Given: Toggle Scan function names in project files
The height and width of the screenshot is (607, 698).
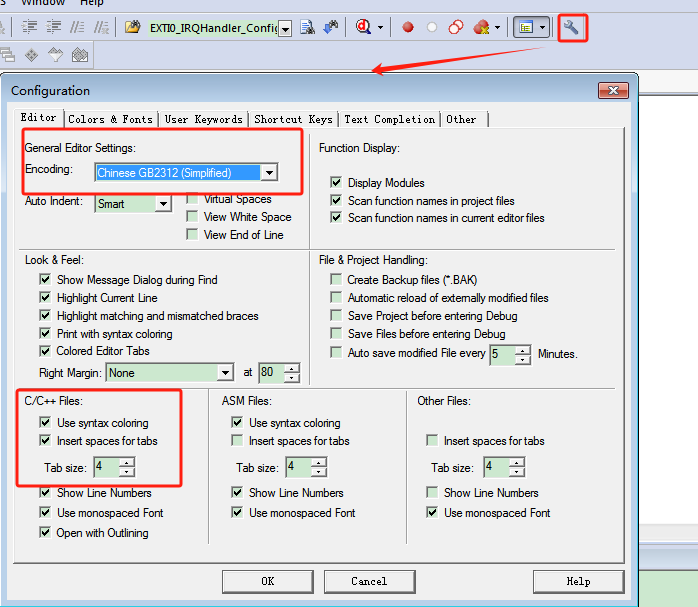Looking at the screenshot, I should click(x=336, y=201).
